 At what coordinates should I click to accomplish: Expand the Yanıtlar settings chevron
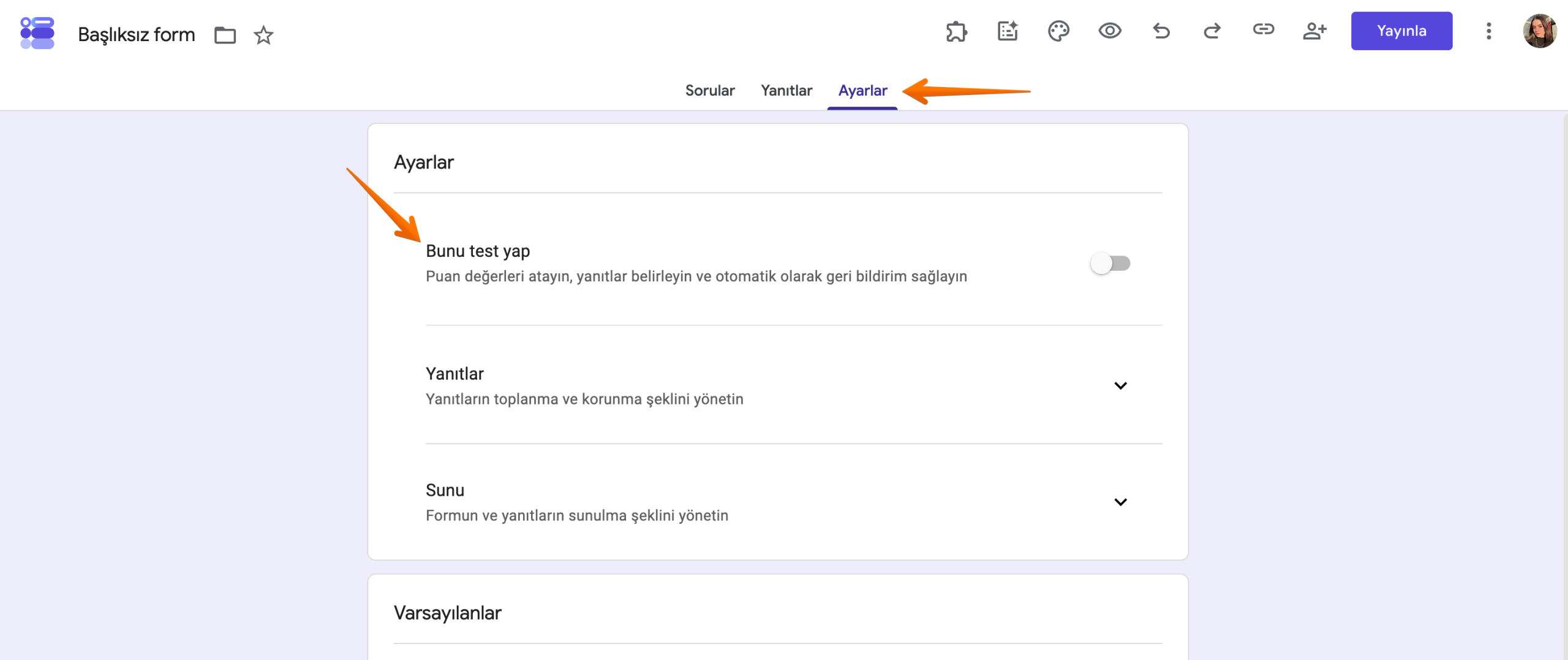[x=1120, y=385]
